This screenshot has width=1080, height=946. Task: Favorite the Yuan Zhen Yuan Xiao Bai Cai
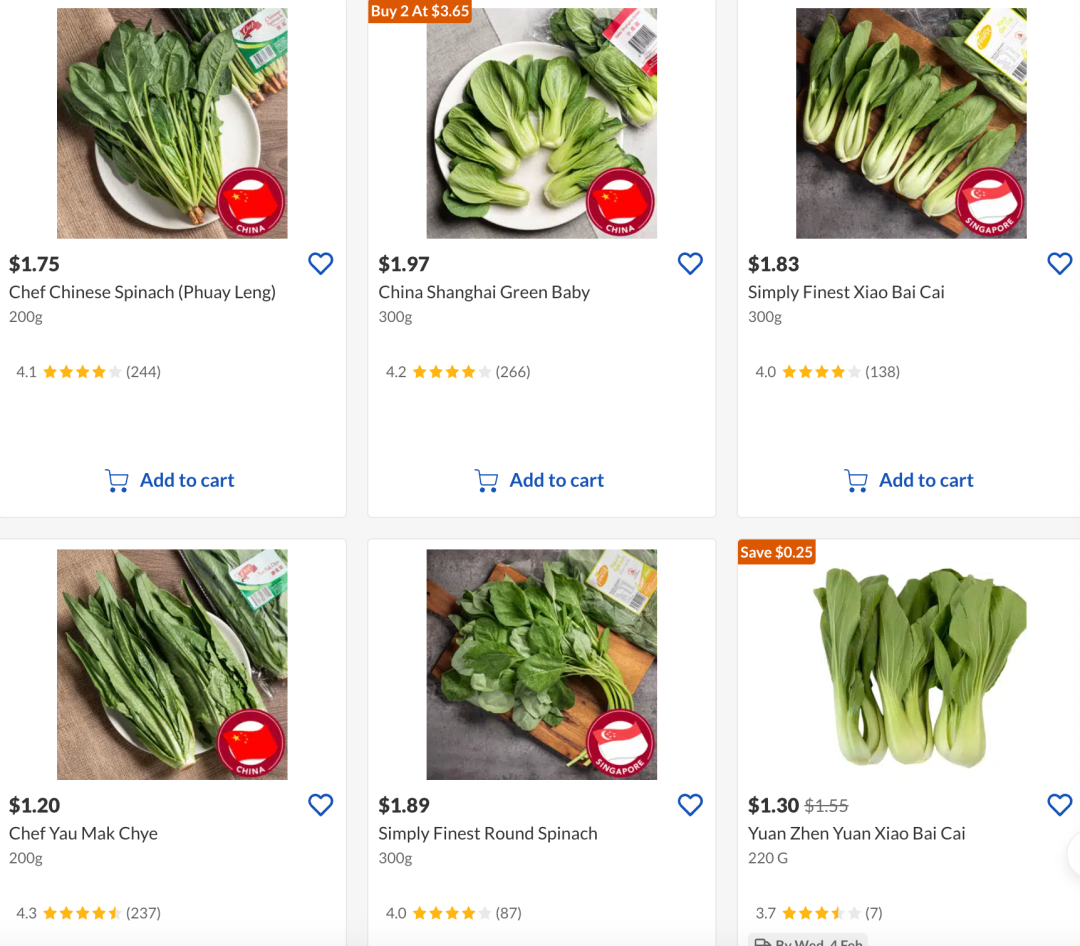(x=1059, y=805)
